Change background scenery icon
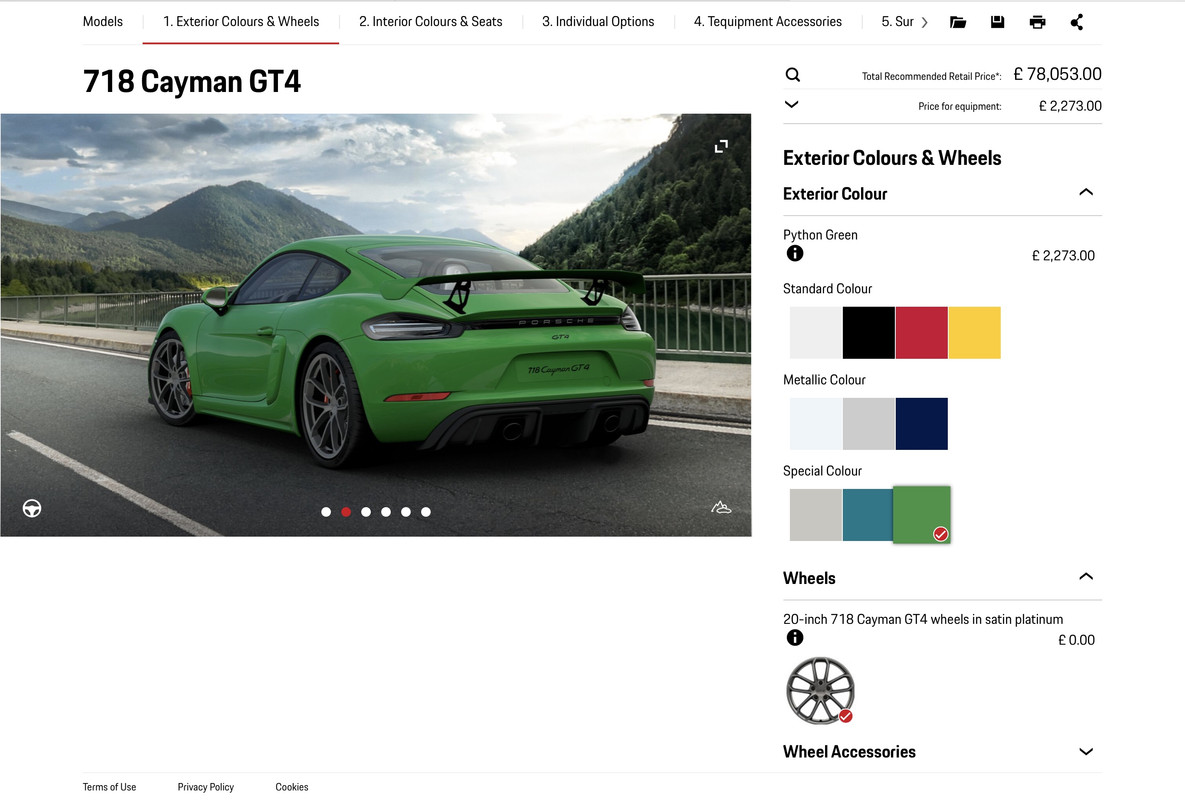Screen dimensions: 1185x800 [721, 508]
